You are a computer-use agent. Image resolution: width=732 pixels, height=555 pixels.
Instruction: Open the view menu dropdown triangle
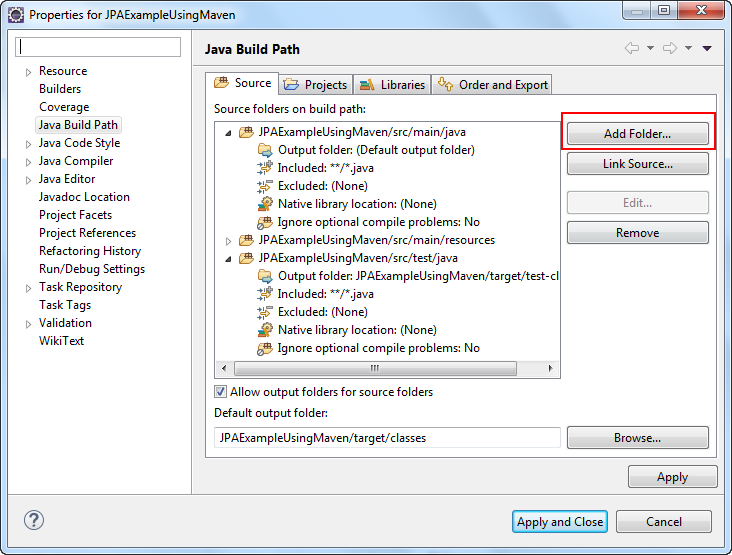(707, 48)
